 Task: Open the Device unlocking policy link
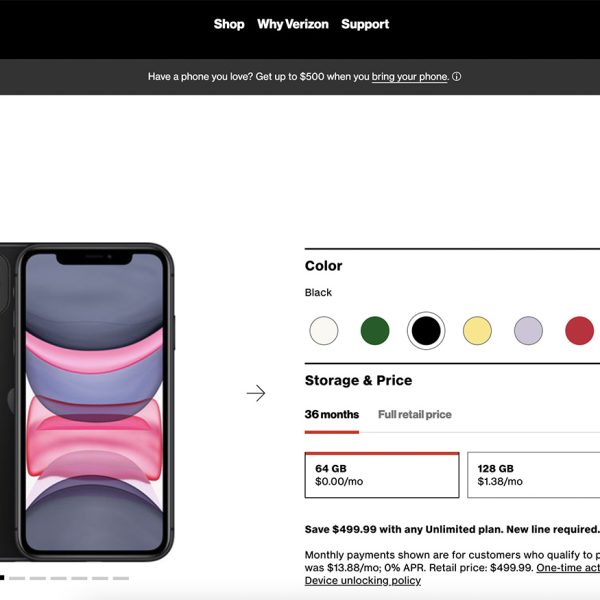pyautogui.click(x=363, y=580)
